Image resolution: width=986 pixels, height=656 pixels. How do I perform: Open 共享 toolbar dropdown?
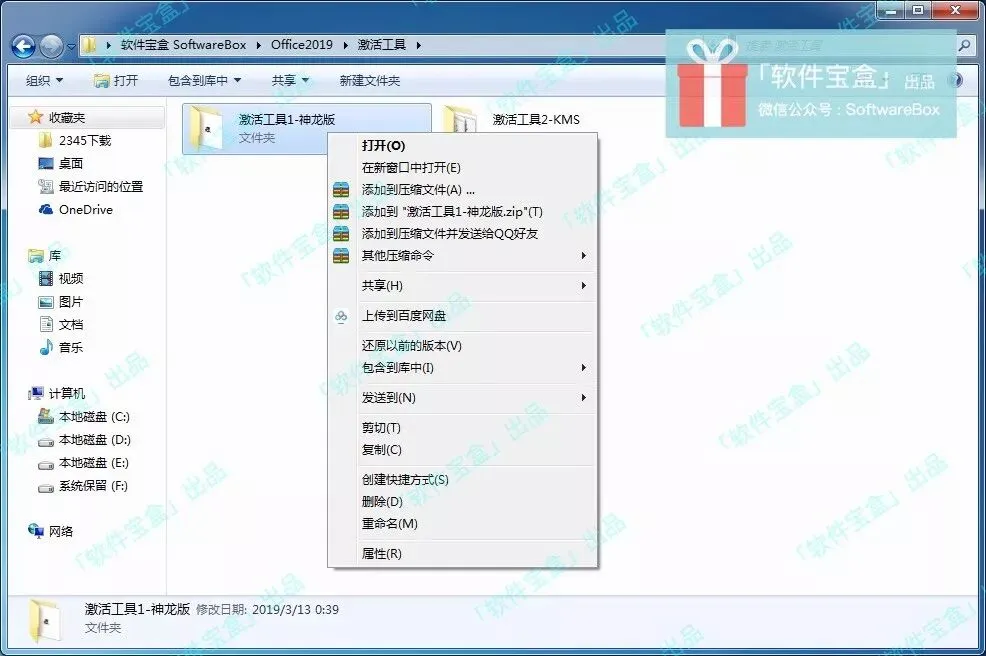tap(290, 81)
